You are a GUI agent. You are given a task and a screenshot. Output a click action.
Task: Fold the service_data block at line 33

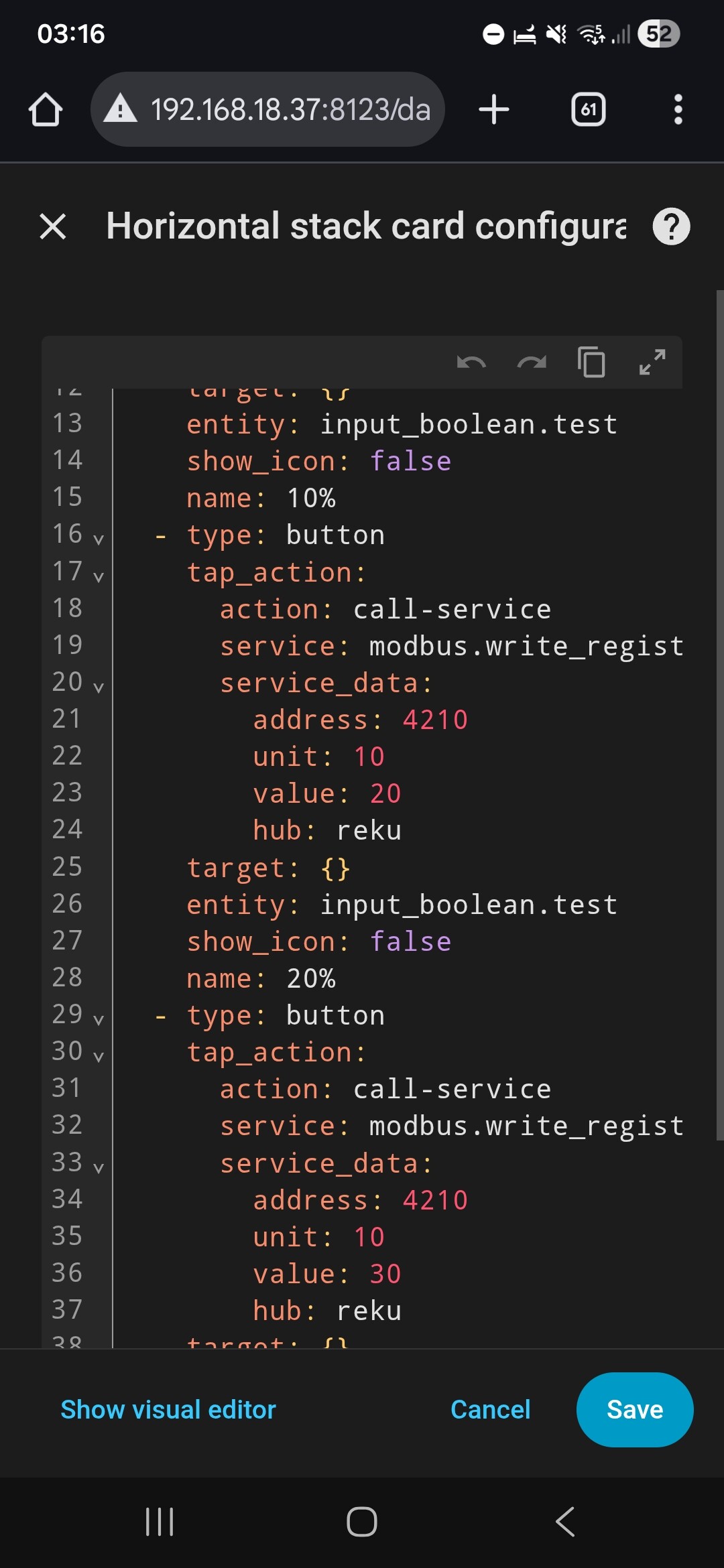click(99, 1167)
